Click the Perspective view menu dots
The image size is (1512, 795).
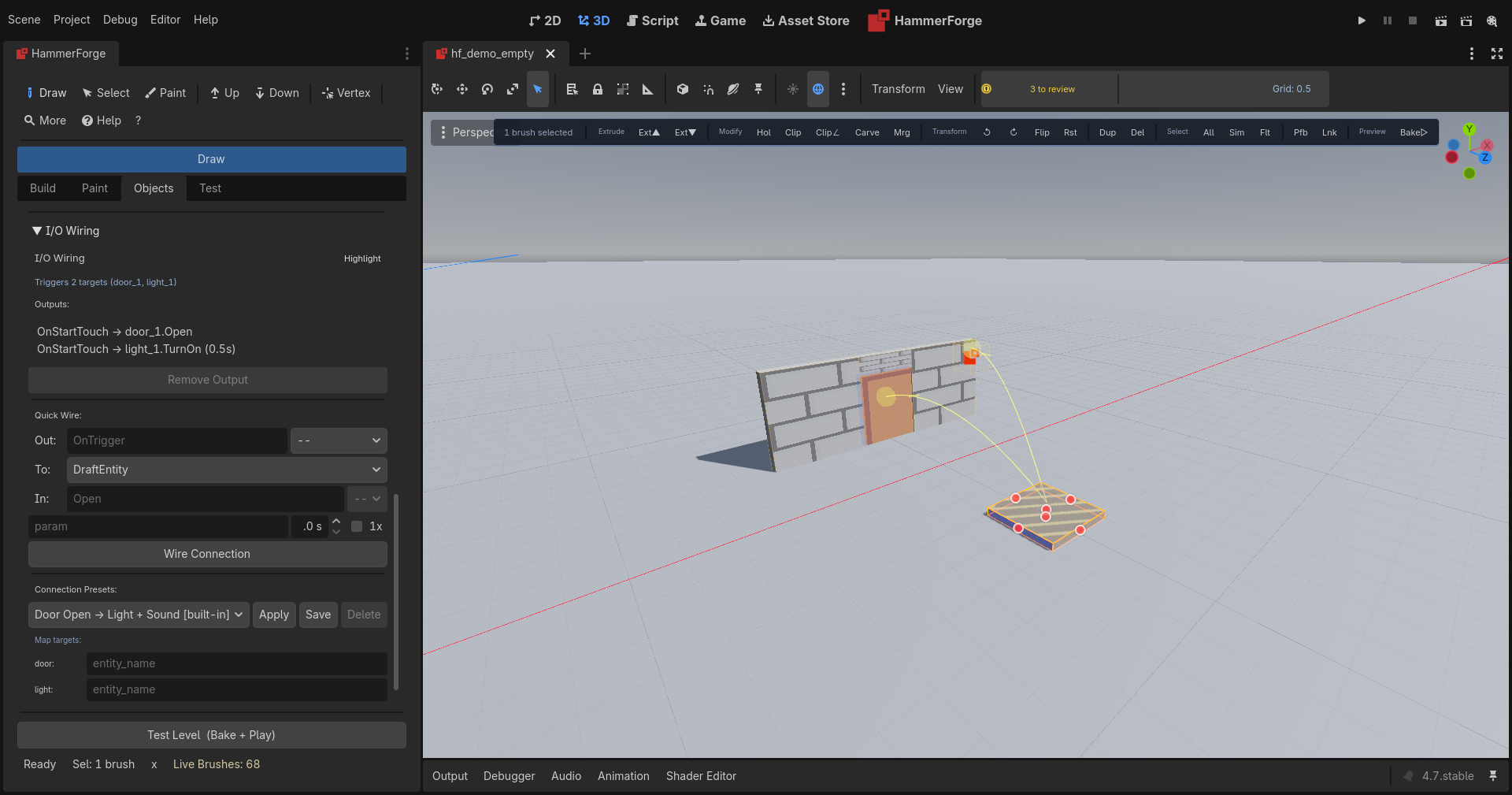pos(443,132)
